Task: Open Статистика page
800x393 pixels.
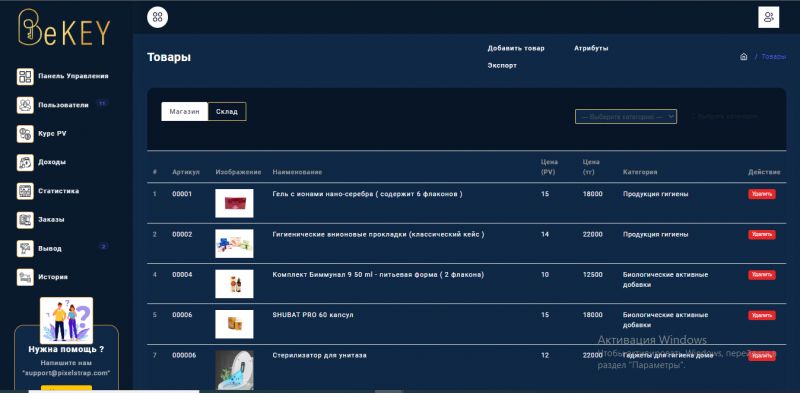Action: pyautogui.click(x=58, y=191)
